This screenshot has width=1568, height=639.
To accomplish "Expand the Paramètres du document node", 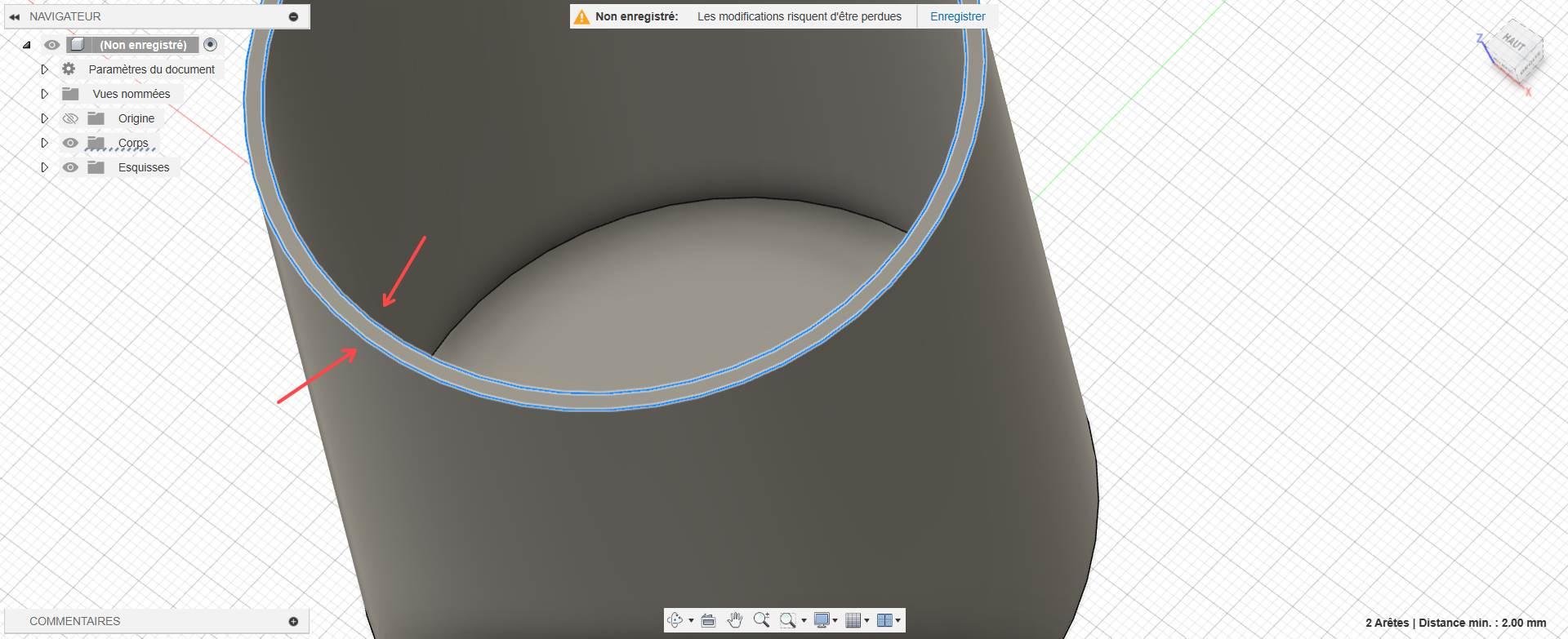I will click(45, 69).
